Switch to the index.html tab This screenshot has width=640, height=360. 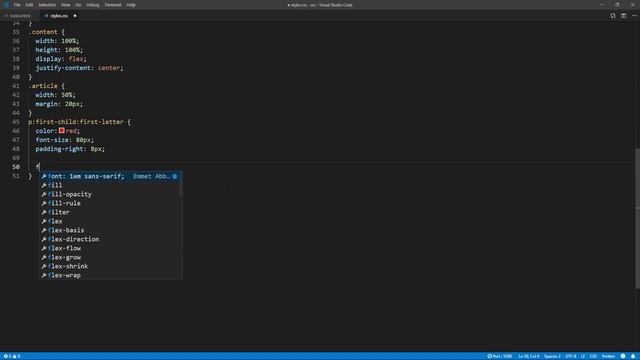(x=20, y=16)
